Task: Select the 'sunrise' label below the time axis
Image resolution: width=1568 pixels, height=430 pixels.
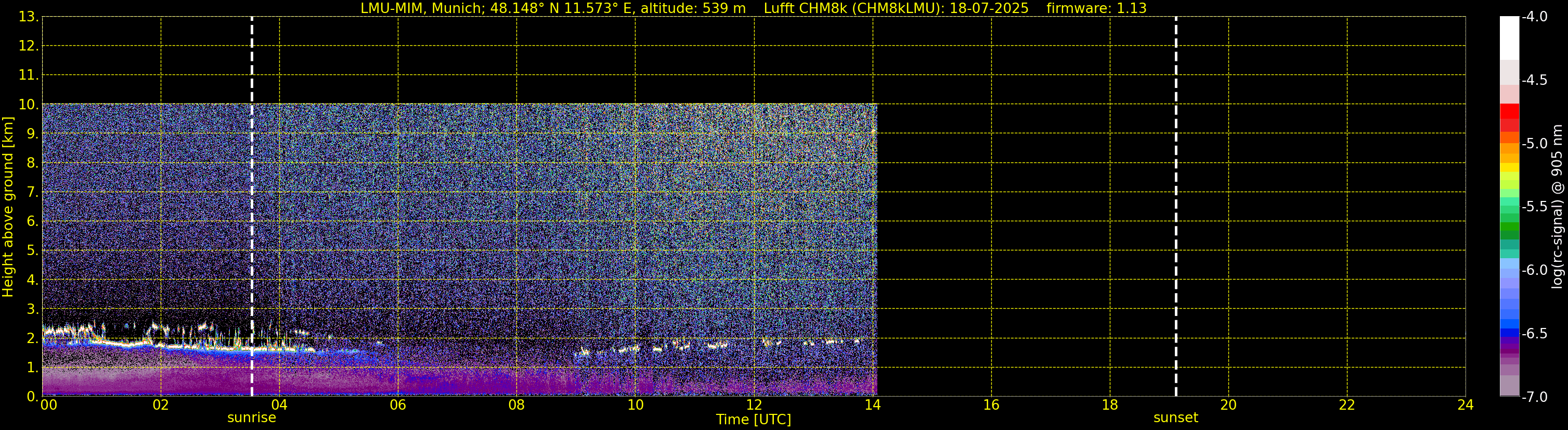Action: pyautogui.click(x=251, y=418)
